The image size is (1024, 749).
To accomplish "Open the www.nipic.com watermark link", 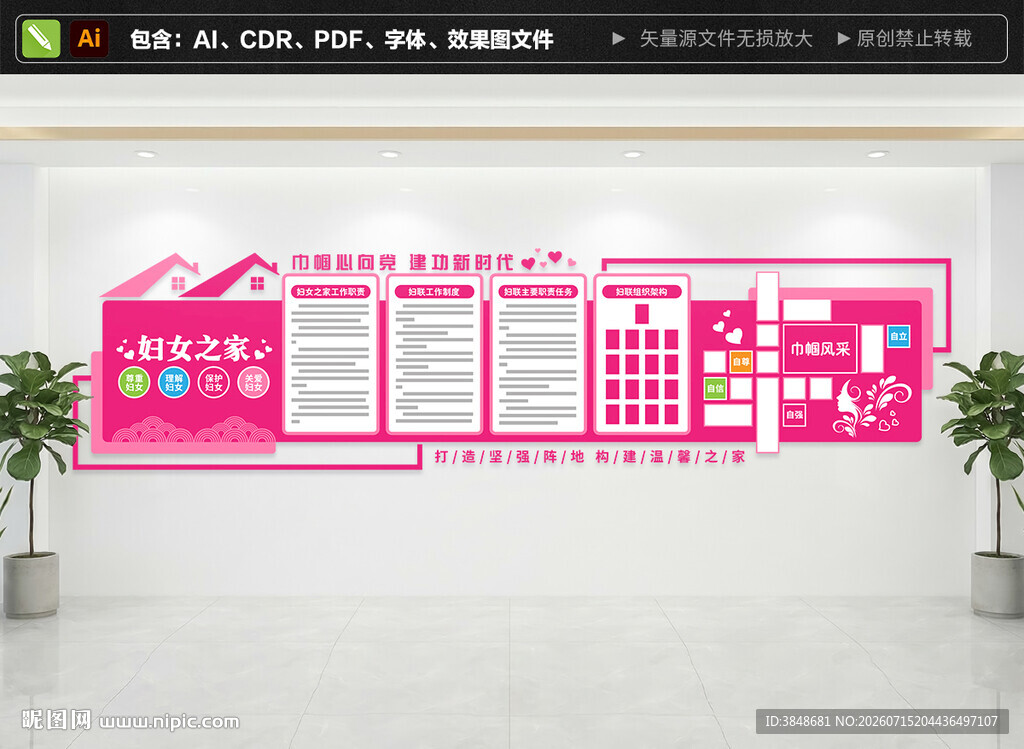I will click(169, 722).
